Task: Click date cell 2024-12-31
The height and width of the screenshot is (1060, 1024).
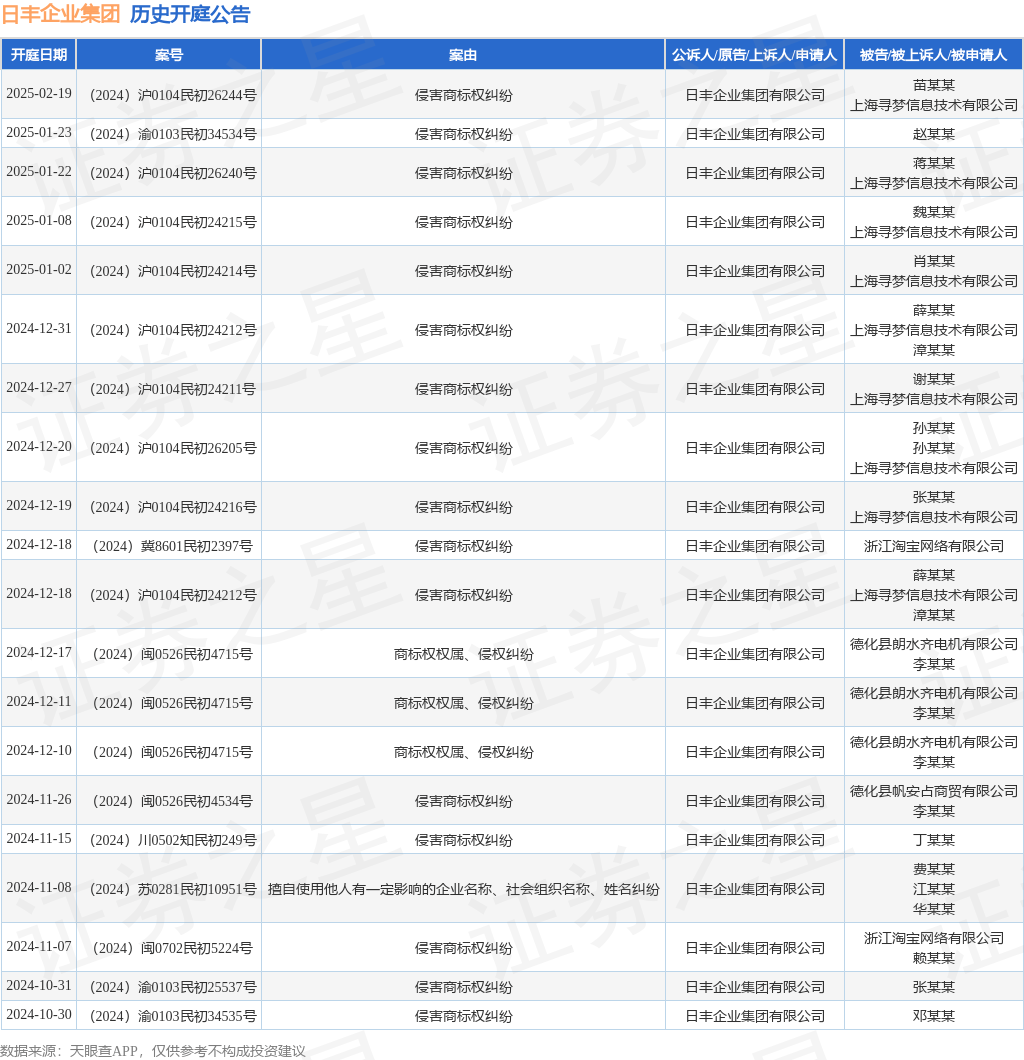Action: click(39, 329)
